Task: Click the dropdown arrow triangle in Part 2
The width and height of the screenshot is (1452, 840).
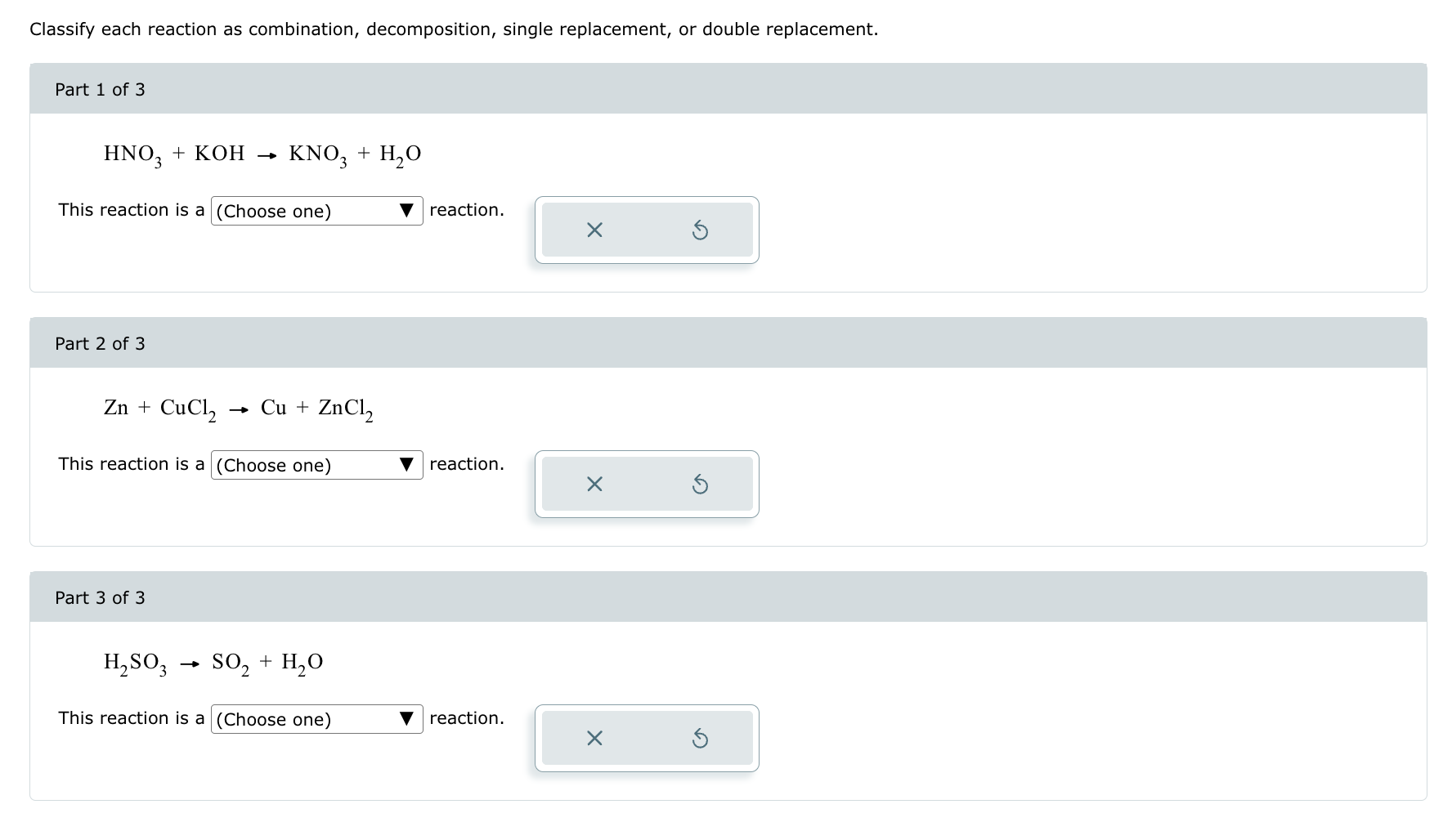Action: 406,463
